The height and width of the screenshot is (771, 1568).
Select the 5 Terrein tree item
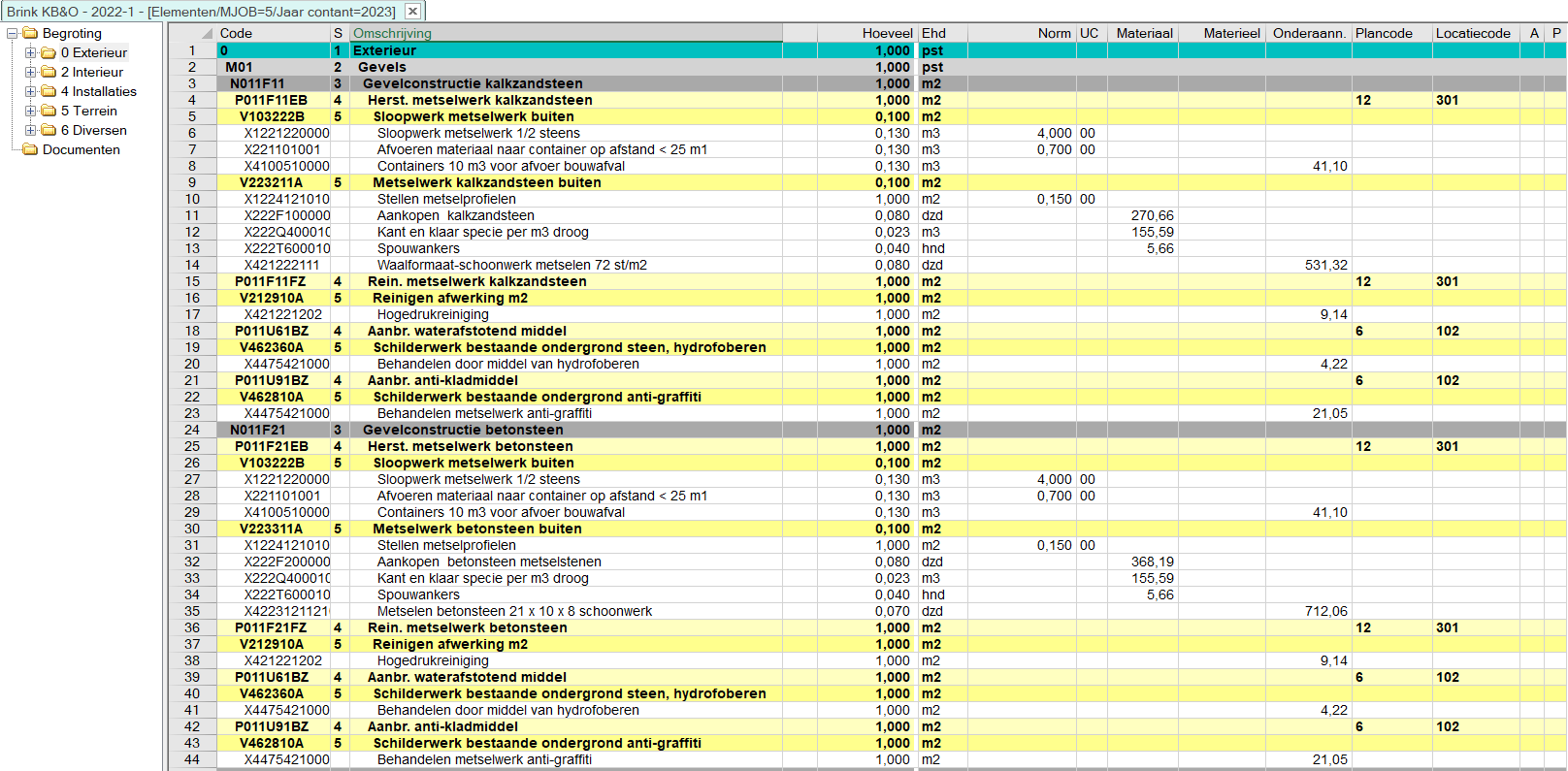89,111
